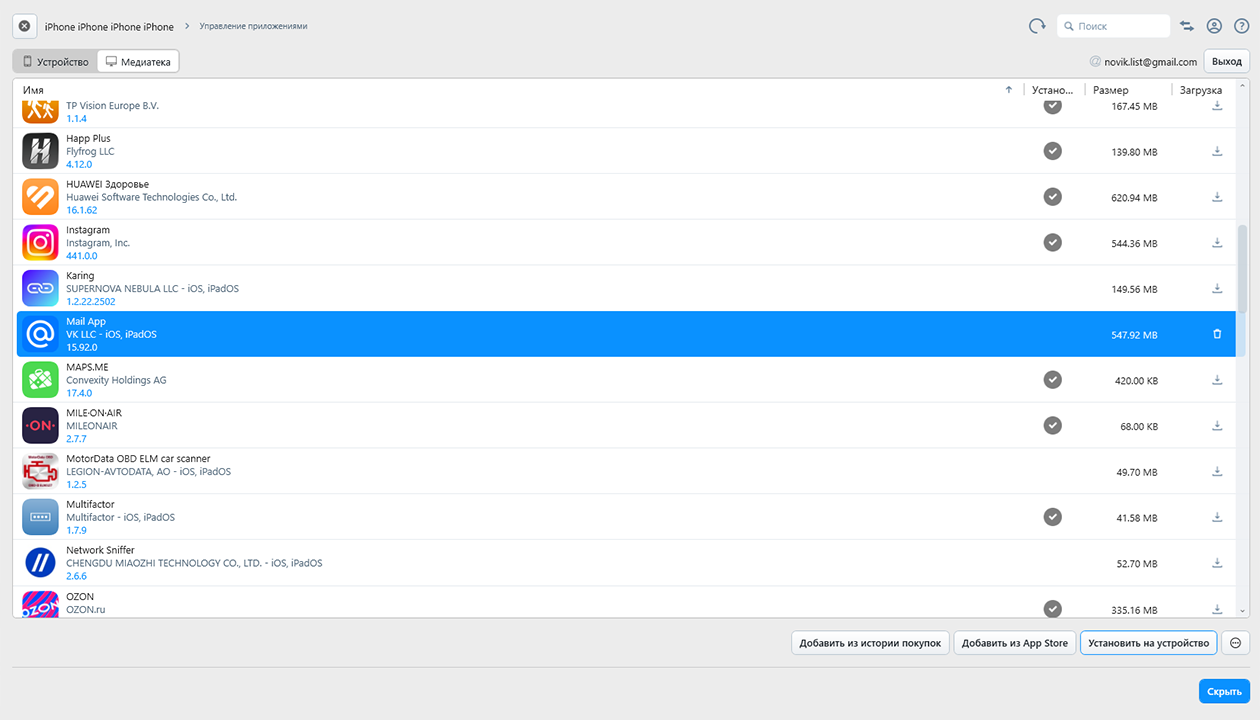Click the installed checkmark for Instagram

[1052, 242]
